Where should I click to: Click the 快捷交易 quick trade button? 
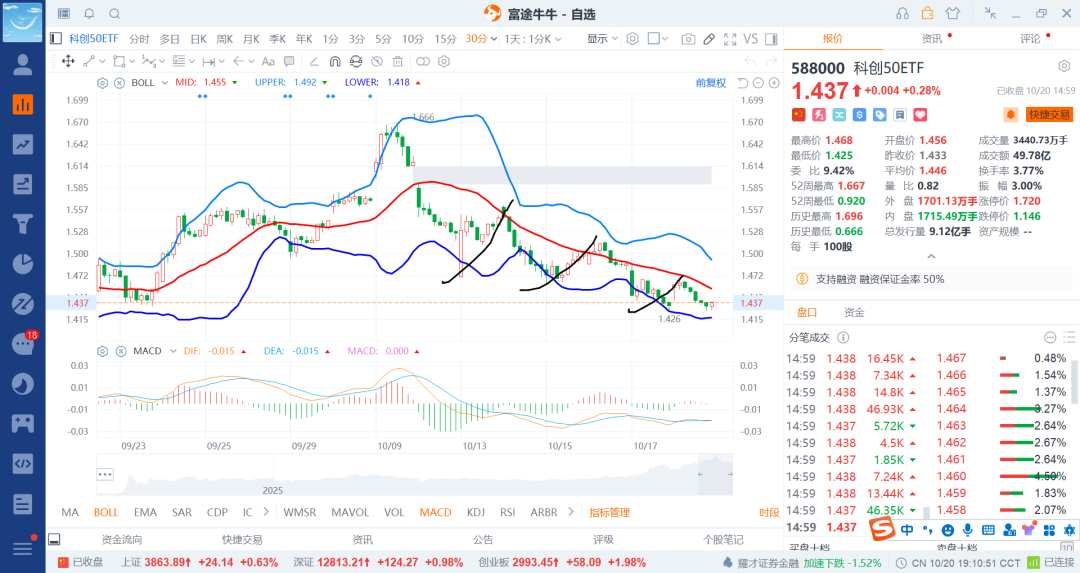pyautogui.click(x=1049, y=115)
